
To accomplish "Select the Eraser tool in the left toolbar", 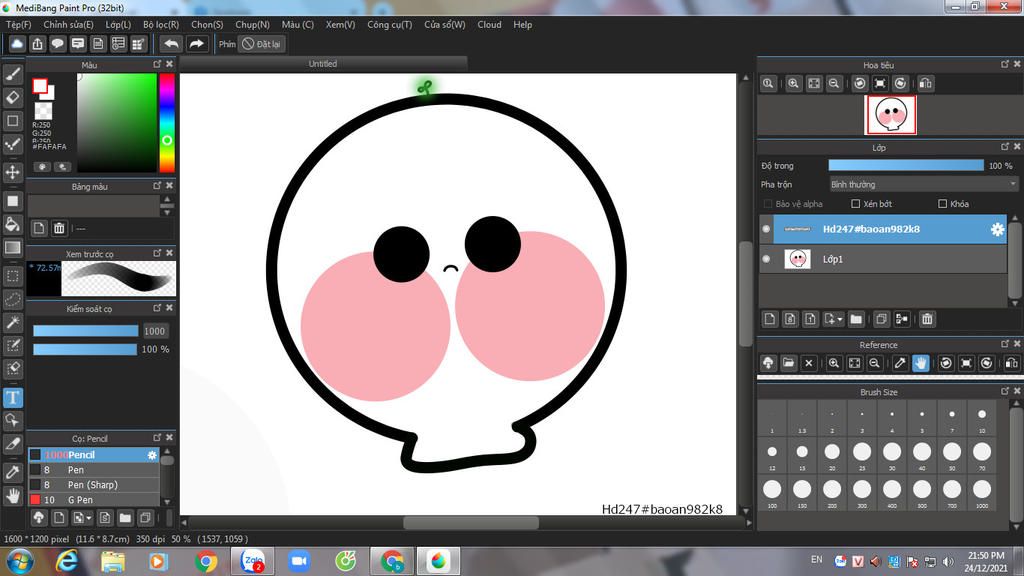I will (x=12, y=97).
